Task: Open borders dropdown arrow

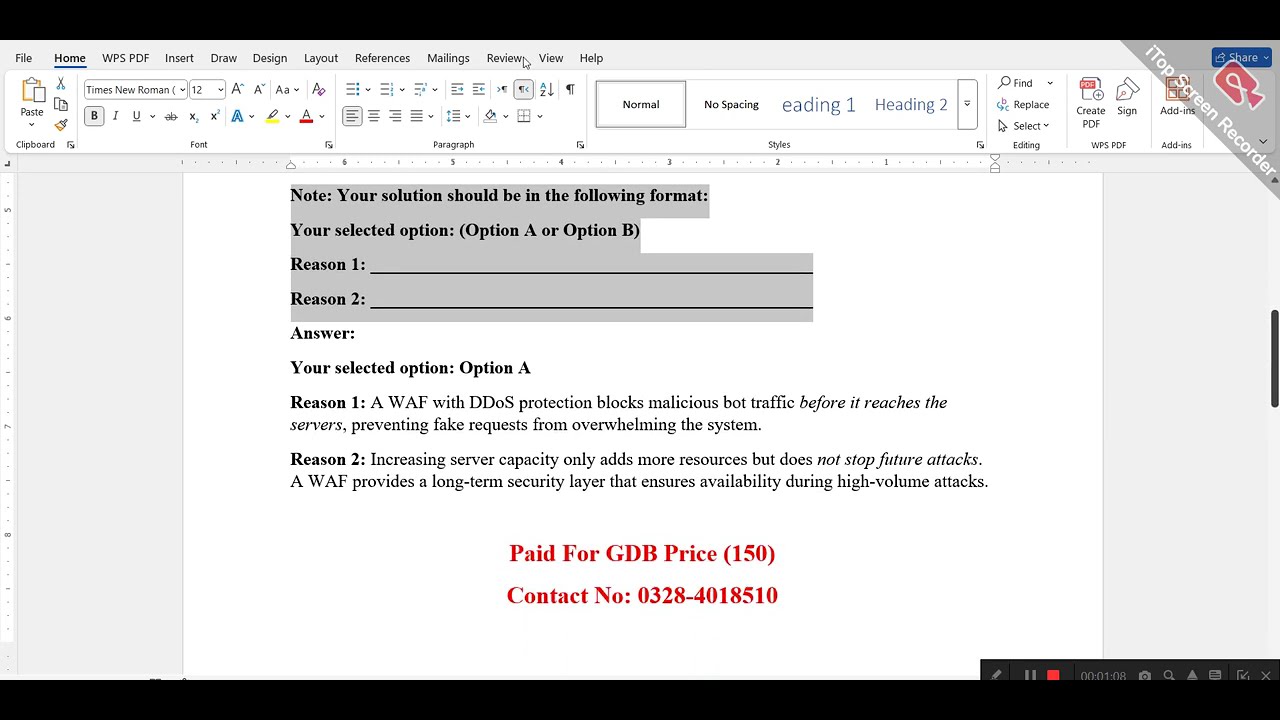Action: (x=540, y=116)
